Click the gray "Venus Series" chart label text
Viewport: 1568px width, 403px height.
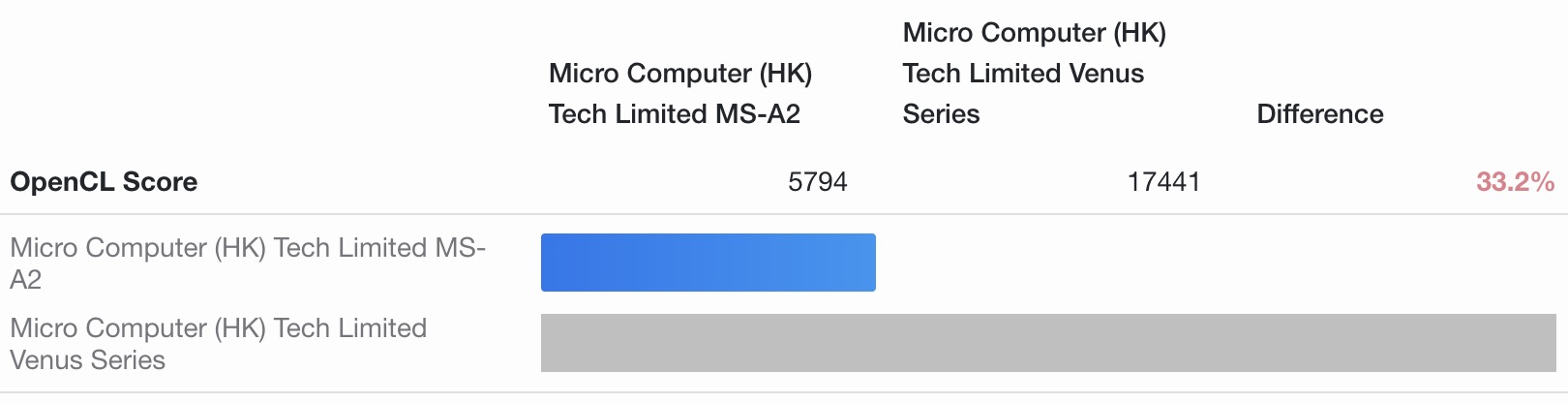tap(87, 360)
